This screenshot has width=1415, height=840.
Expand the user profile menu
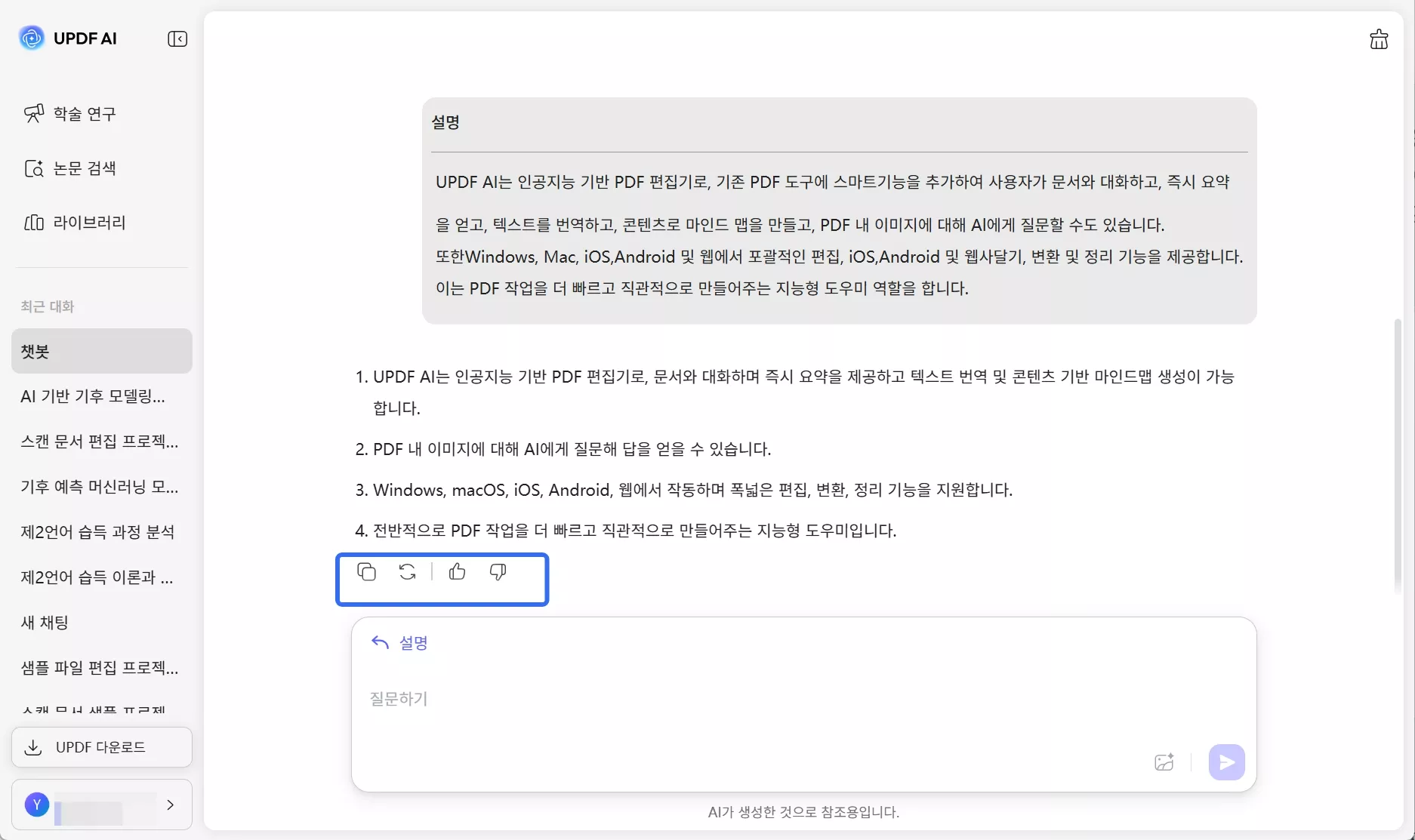point(171,805)
